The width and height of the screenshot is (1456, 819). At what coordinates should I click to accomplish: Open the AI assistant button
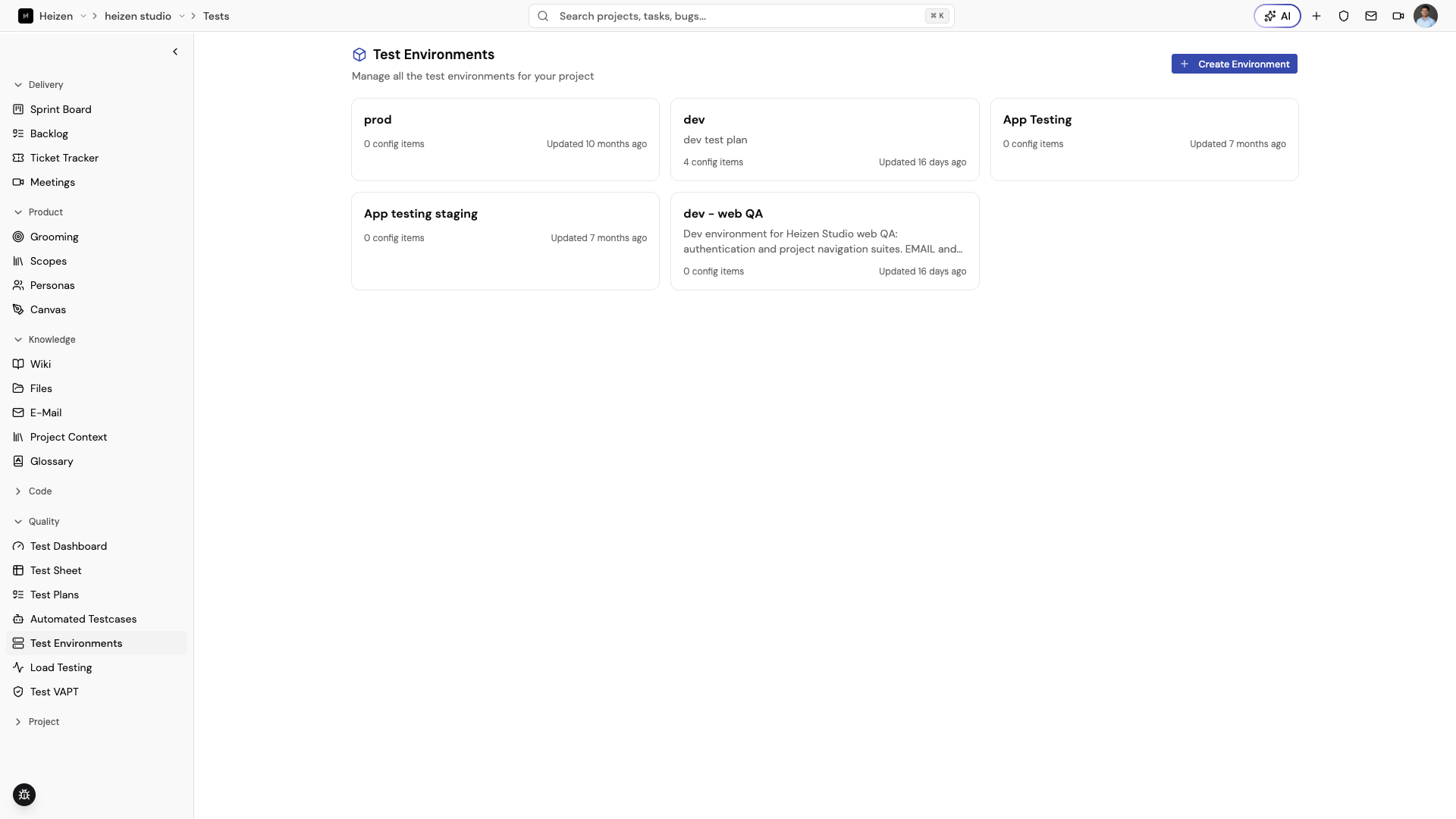[x=1277, y=16]
